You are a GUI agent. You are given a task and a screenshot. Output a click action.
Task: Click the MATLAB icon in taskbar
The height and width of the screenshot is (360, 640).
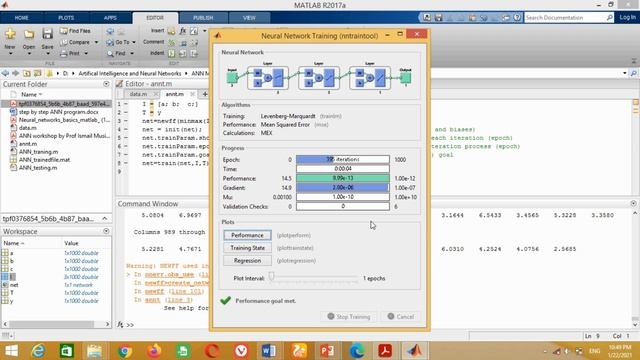pos(414,351)
